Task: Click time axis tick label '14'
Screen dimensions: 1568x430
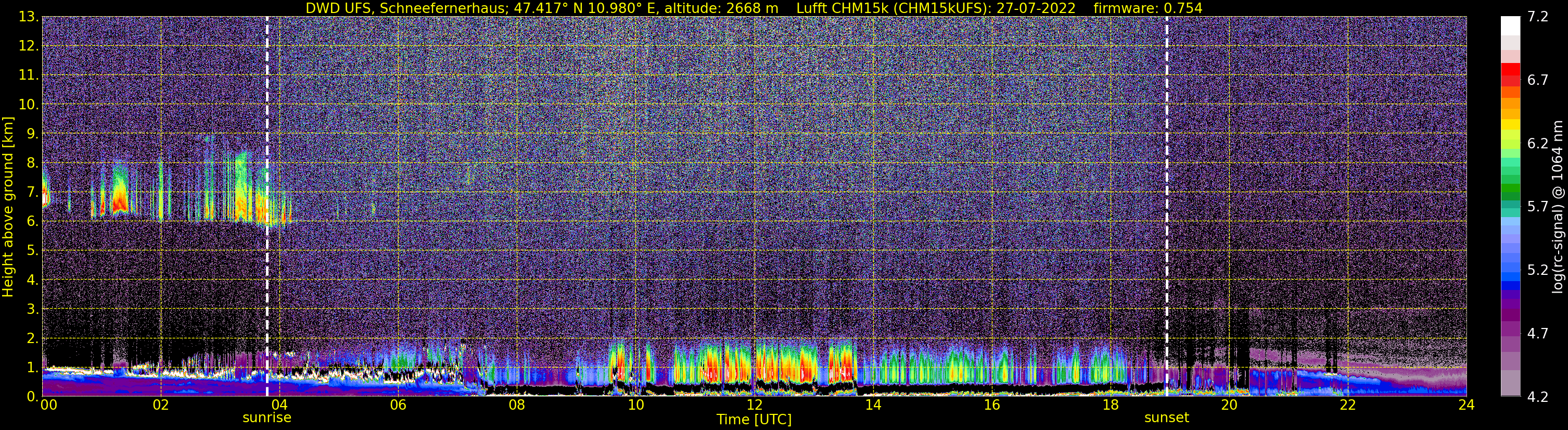Action: tap(873, 405)
